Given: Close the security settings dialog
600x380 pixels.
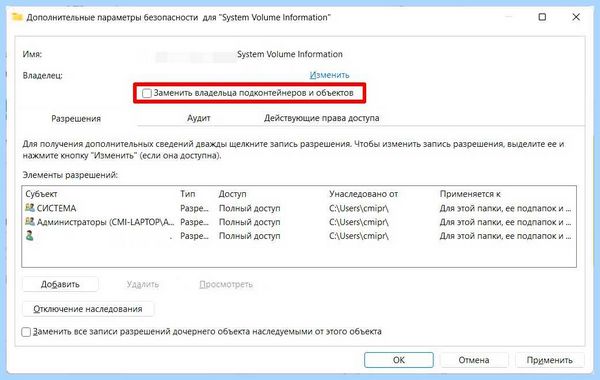Looking at the screenshot, I should 576,17.
